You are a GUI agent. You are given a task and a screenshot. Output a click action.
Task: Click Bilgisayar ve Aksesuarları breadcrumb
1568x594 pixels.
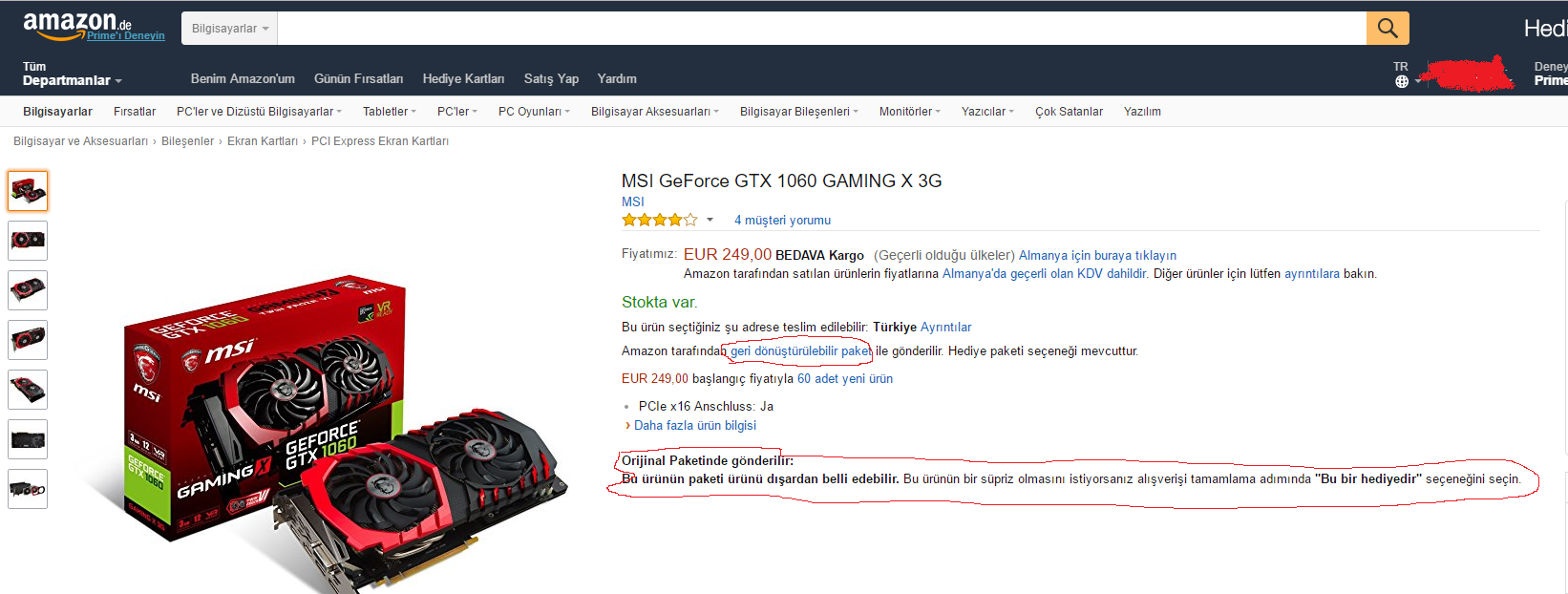(80, 141)
